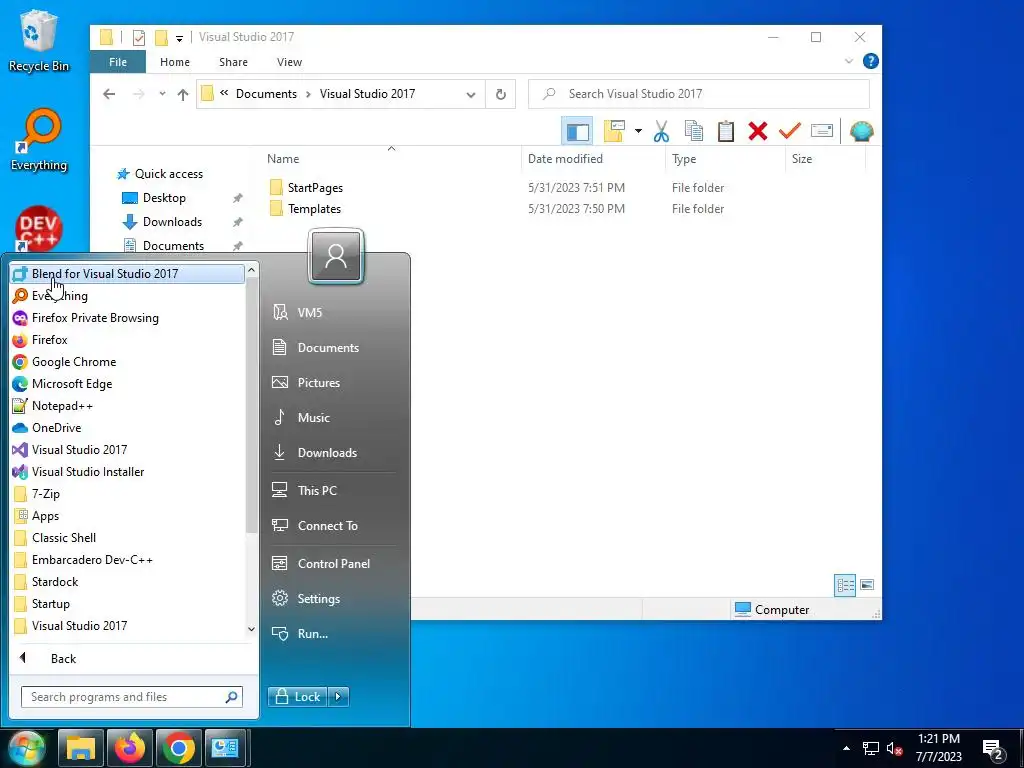
Task: Open Control Panel from start menu
Action: pos(334,564)
